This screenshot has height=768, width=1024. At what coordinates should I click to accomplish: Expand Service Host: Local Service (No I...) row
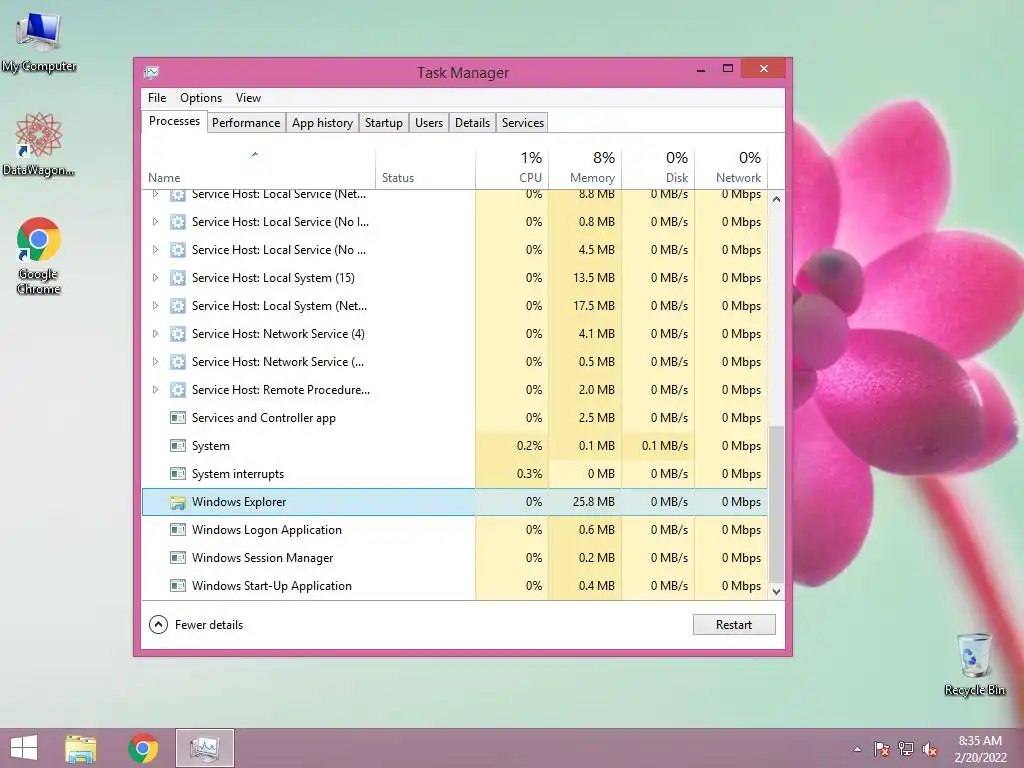click(x=155, y=222)
